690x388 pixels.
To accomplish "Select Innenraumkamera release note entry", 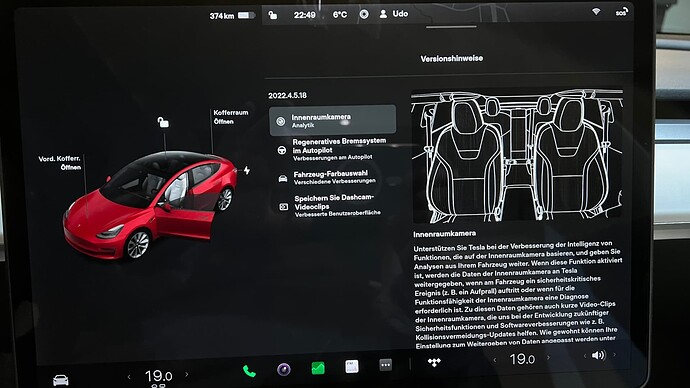I will click(333, 120).
